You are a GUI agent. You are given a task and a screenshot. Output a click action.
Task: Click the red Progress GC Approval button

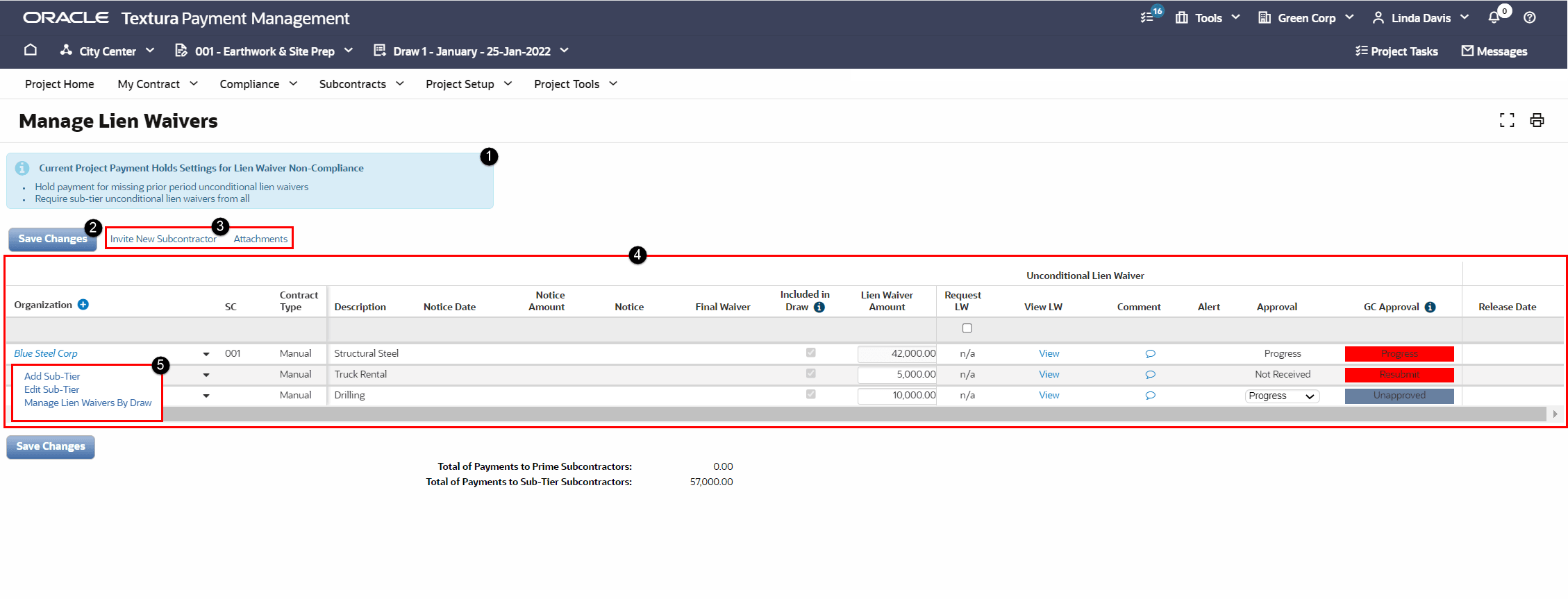[x=1399, y=354]
